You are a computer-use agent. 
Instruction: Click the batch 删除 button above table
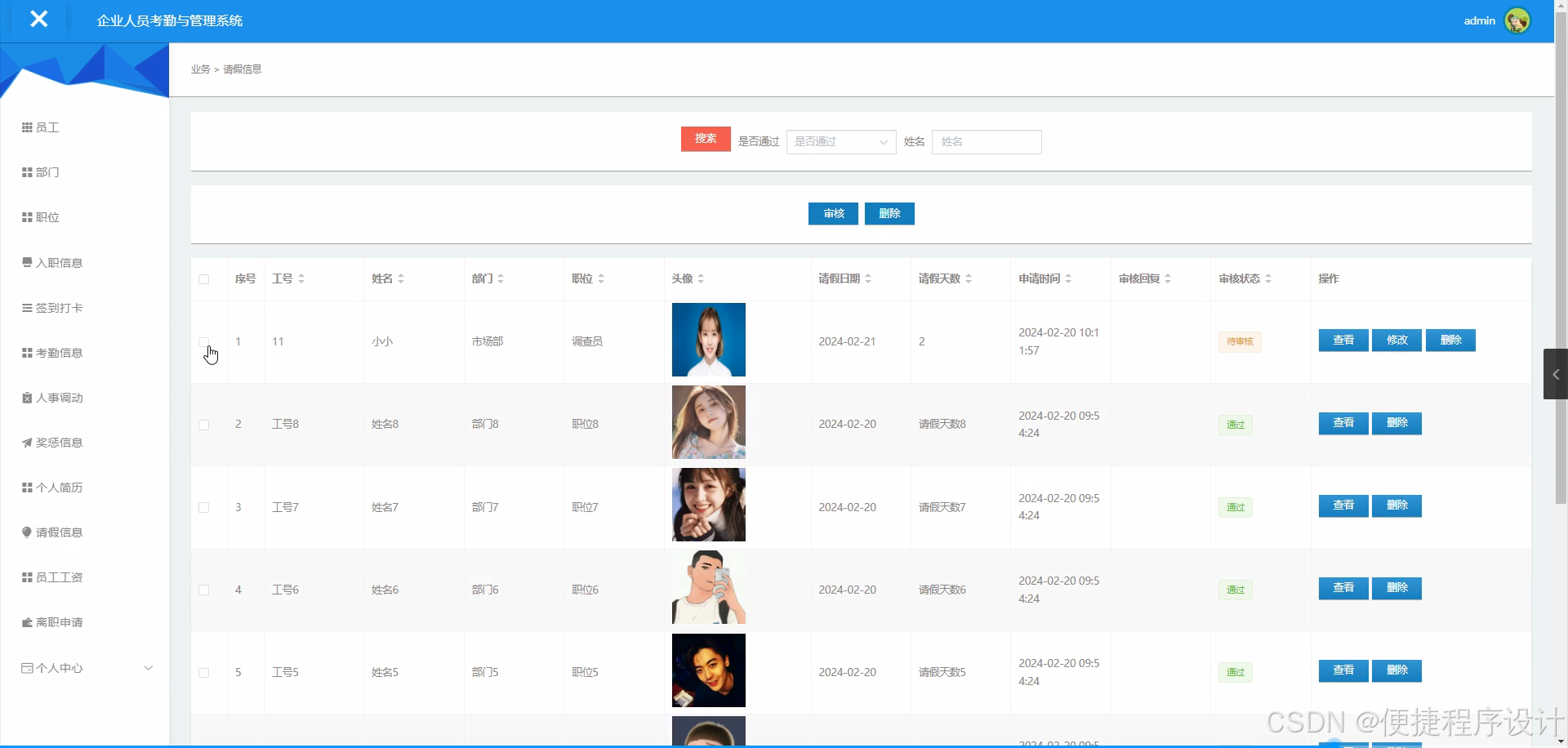pyautogui.click(x=889, y=213)
